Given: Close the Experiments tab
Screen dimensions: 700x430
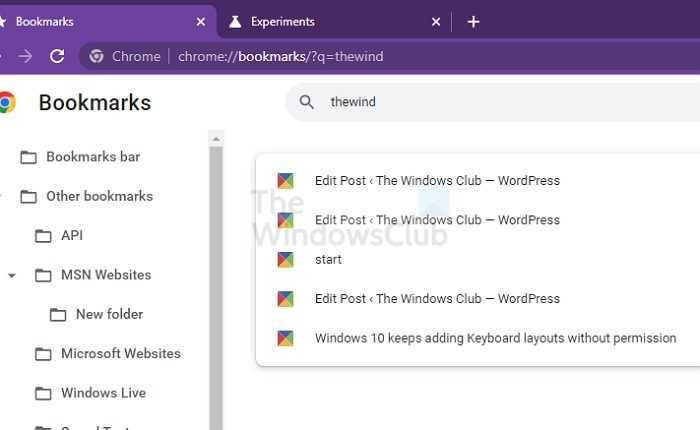Looking at the screenshot, I should point(436,21).
